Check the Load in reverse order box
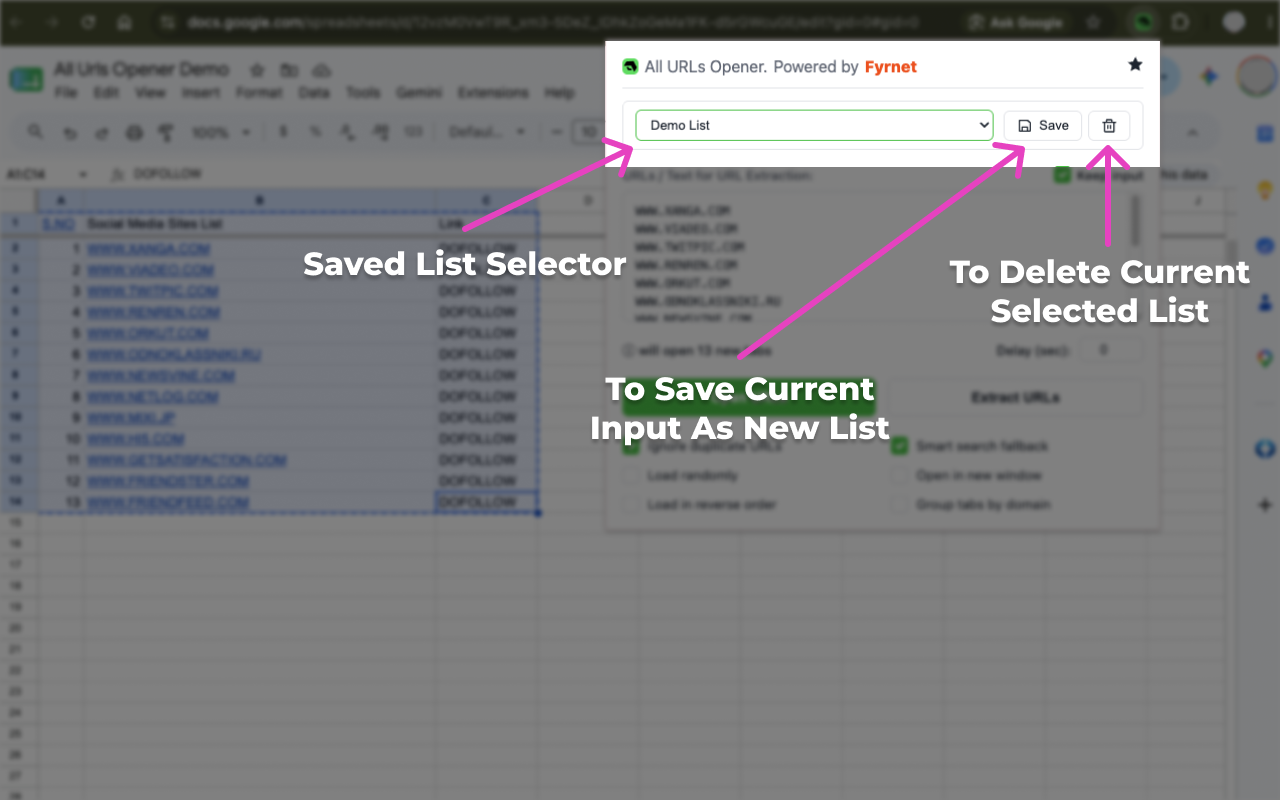 [630, 505]
